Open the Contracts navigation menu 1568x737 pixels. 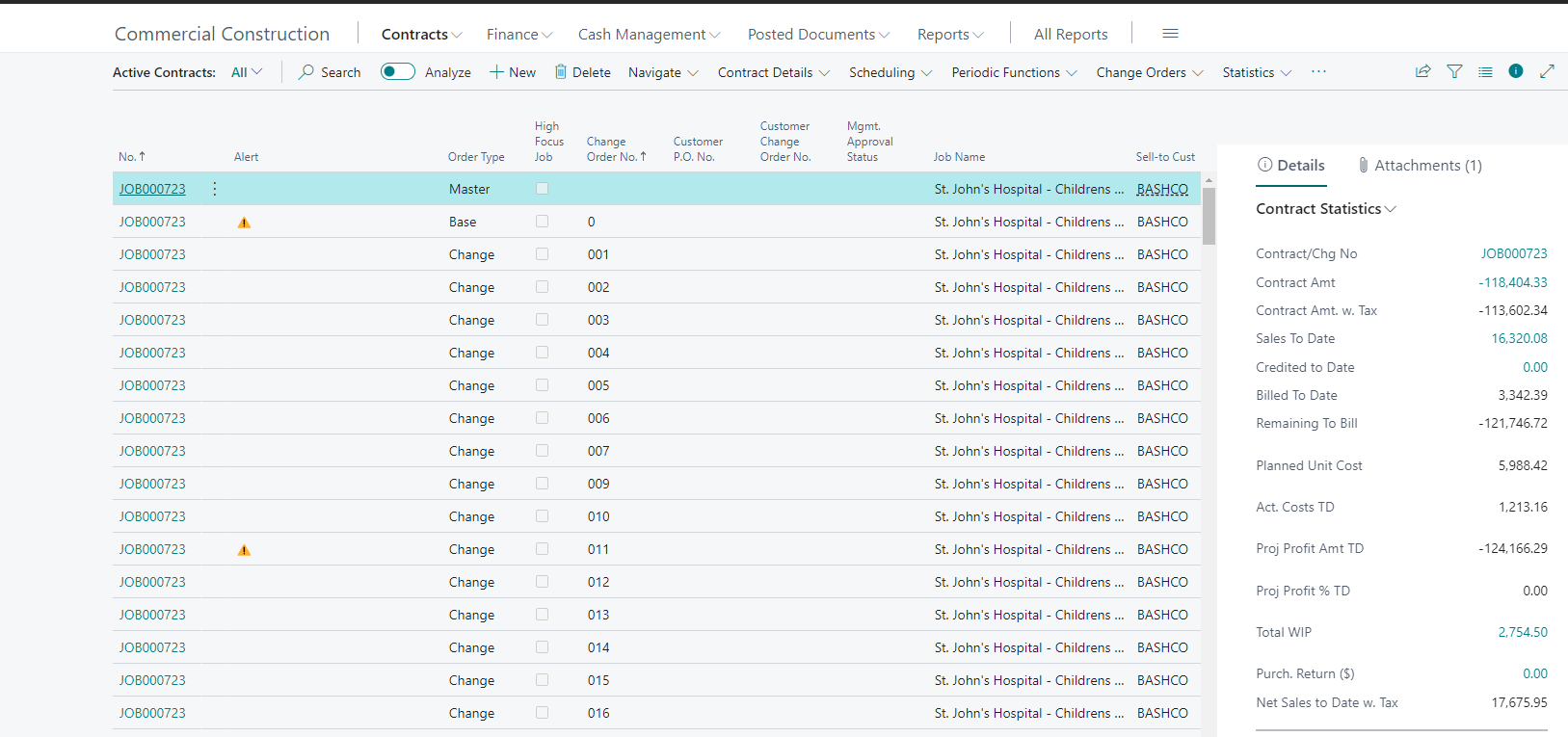tap(421, 34)
